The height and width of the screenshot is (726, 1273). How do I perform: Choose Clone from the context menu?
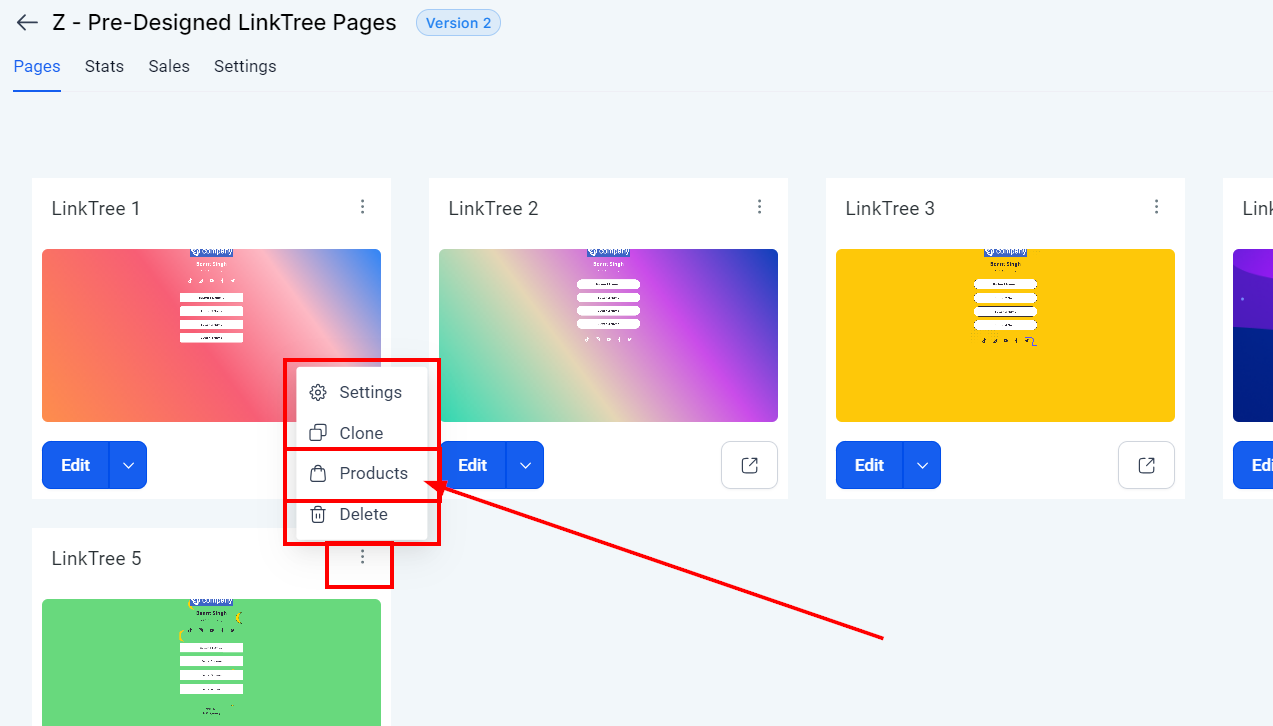pos(360,433)
